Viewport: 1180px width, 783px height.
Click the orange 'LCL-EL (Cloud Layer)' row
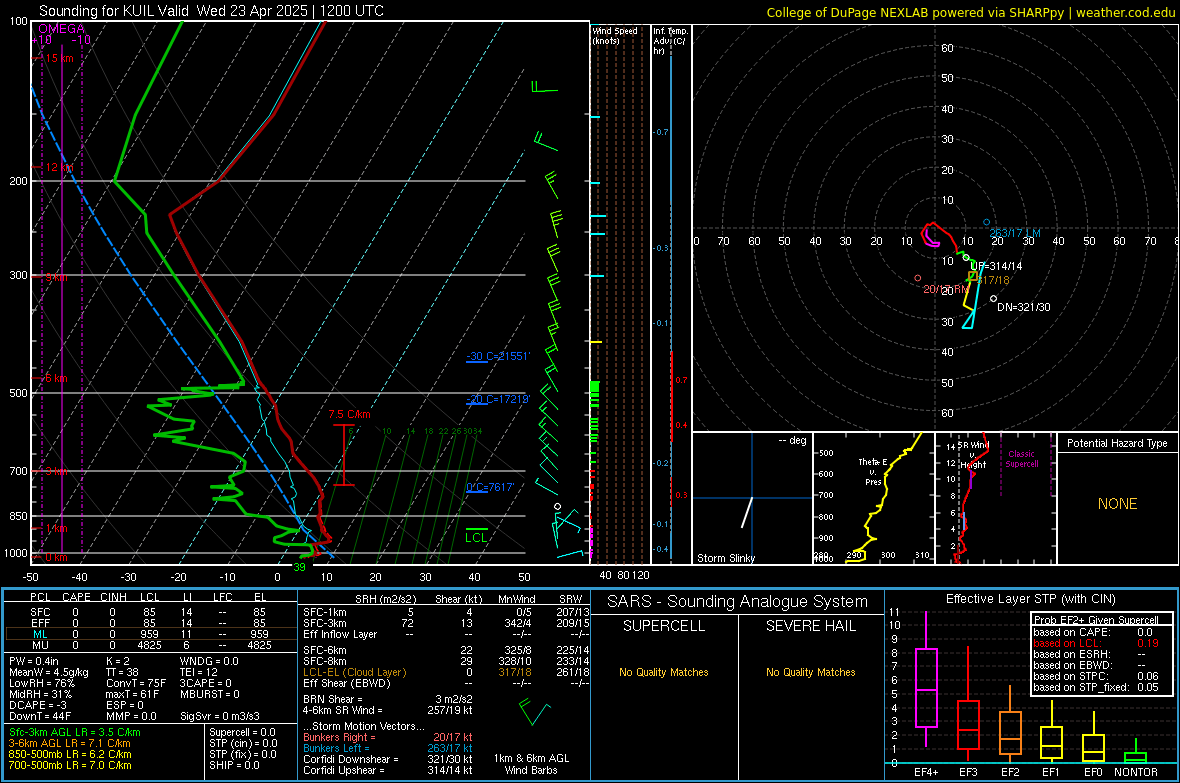click(354, 672)
